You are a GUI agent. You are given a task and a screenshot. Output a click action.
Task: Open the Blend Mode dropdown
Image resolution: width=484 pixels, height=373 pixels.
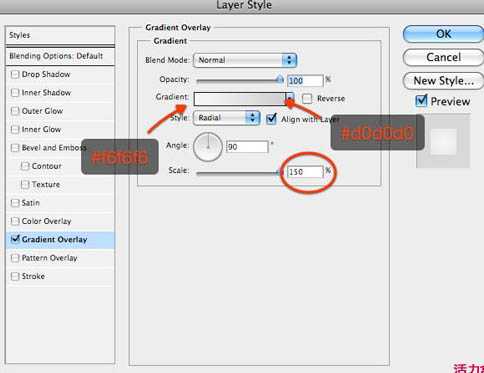(245, 60)
